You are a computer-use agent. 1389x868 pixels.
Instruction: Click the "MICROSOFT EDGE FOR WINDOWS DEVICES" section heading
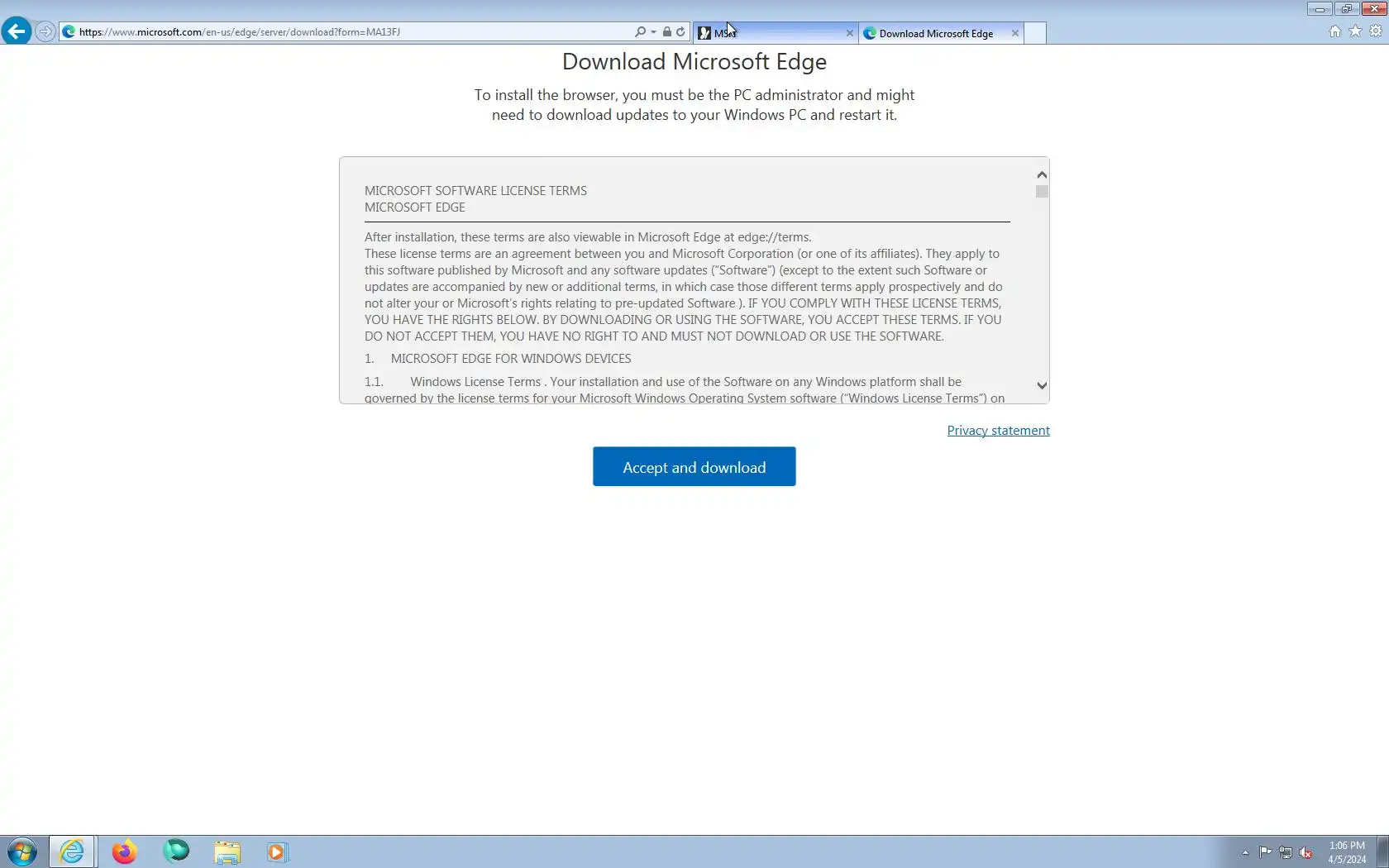click(x=511, y=359)
